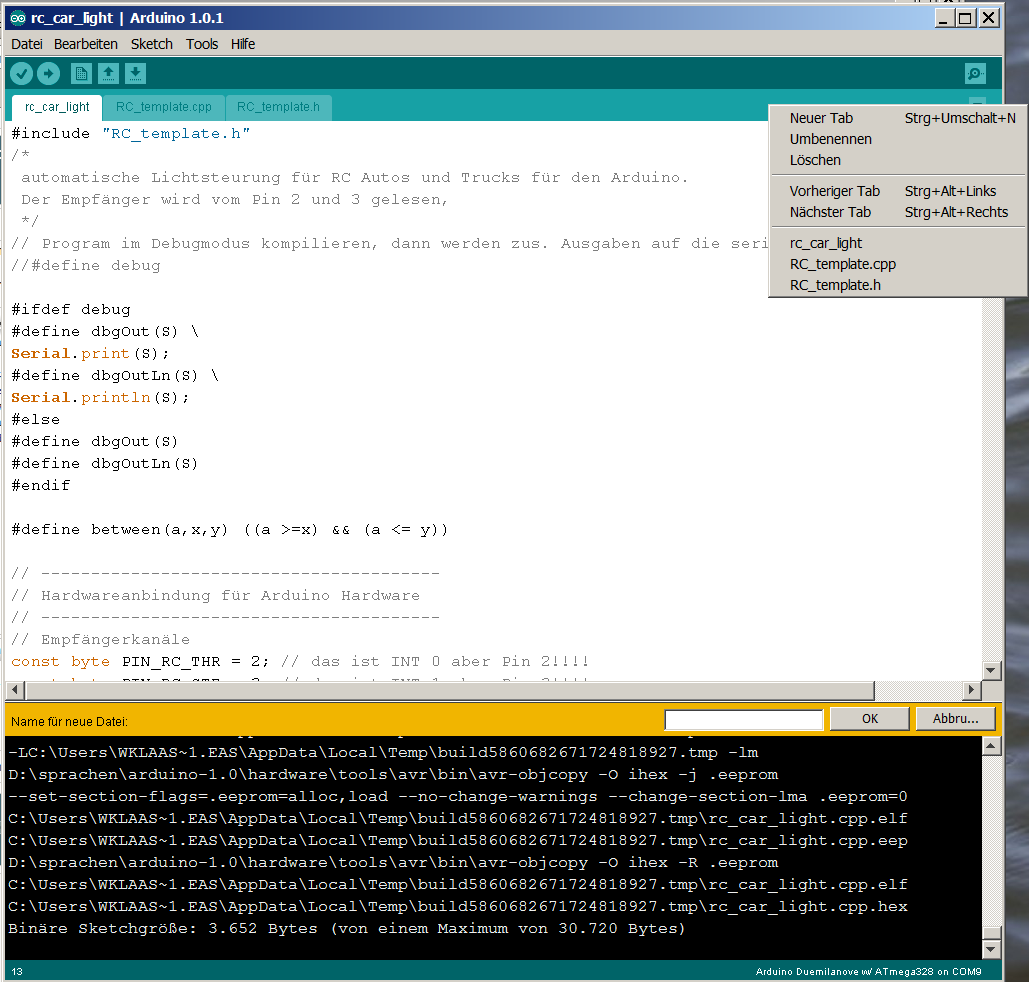Click the new file name input field
The image size is (1030, 982).
click(x=743, y=720)
